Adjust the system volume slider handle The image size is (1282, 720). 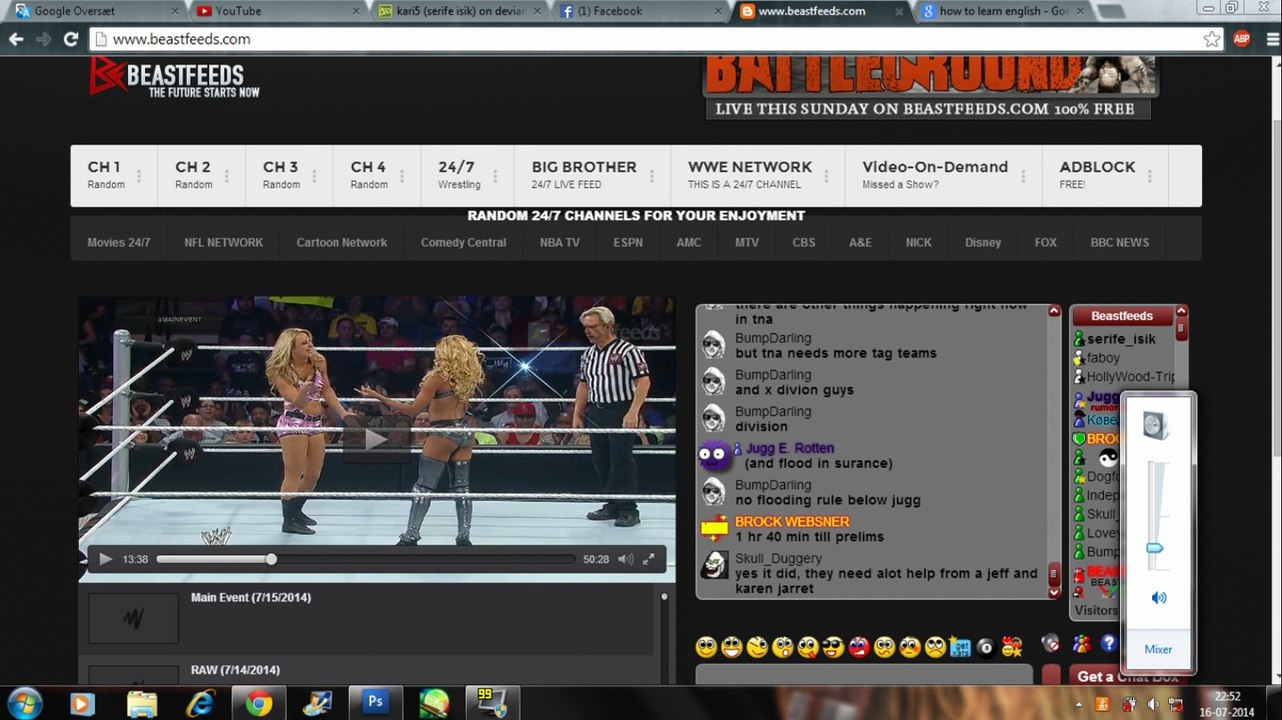(x=1155, y=548)
